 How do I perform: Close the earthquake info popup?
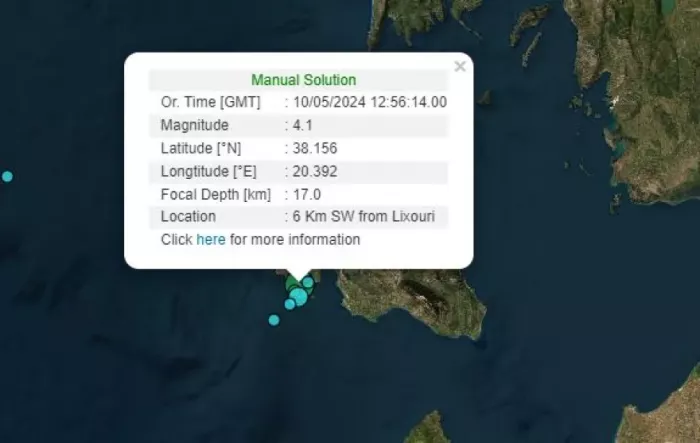(459, 67)
